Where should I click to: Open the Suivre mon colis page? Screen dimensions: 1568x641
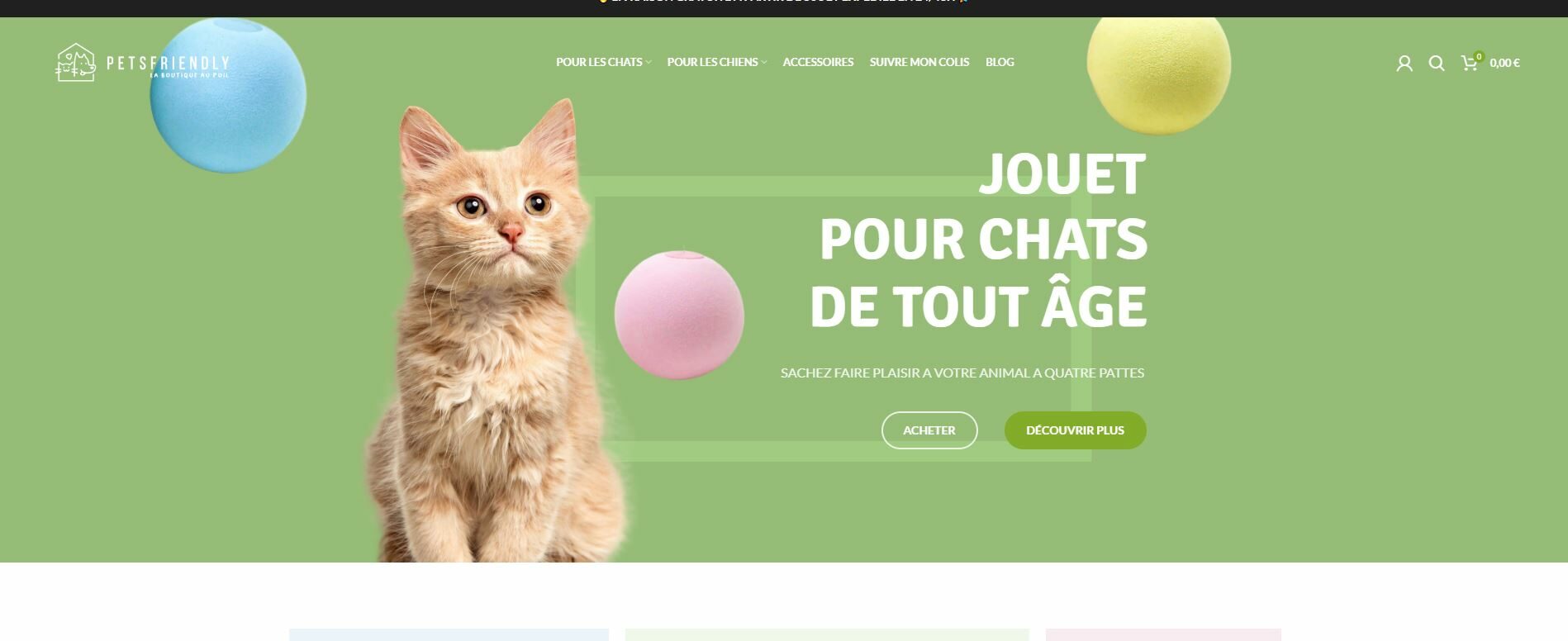coord(919,62)
